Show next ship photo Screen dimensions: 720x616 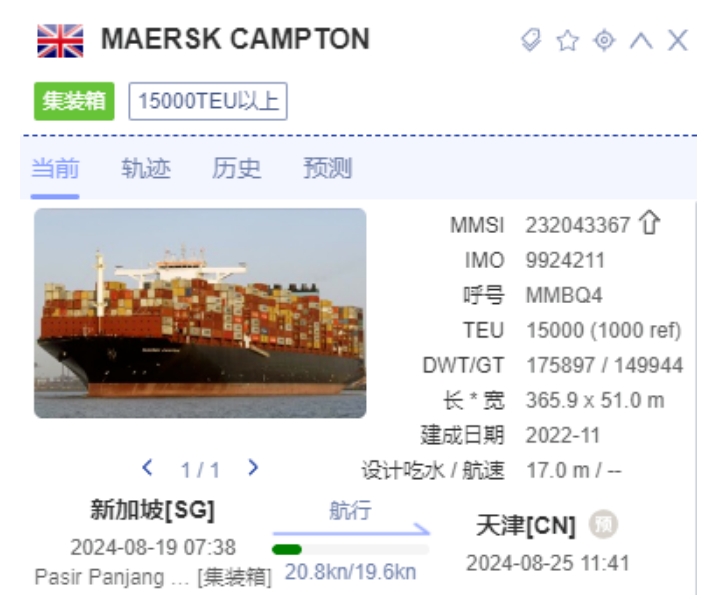pyautogui.click(x=253, y=468)
